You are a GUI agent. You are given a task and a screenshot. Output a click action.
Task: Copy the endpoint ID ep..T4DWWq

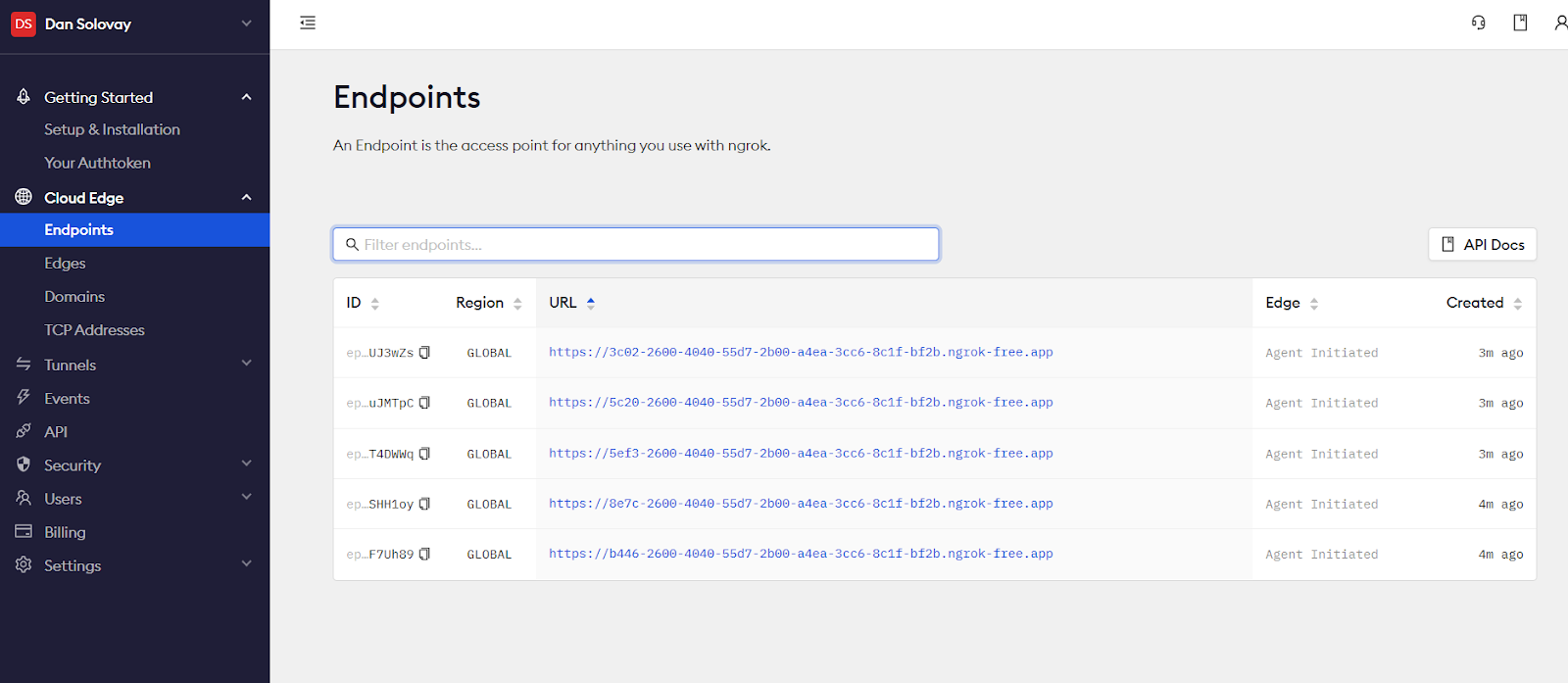pos(424,454)
